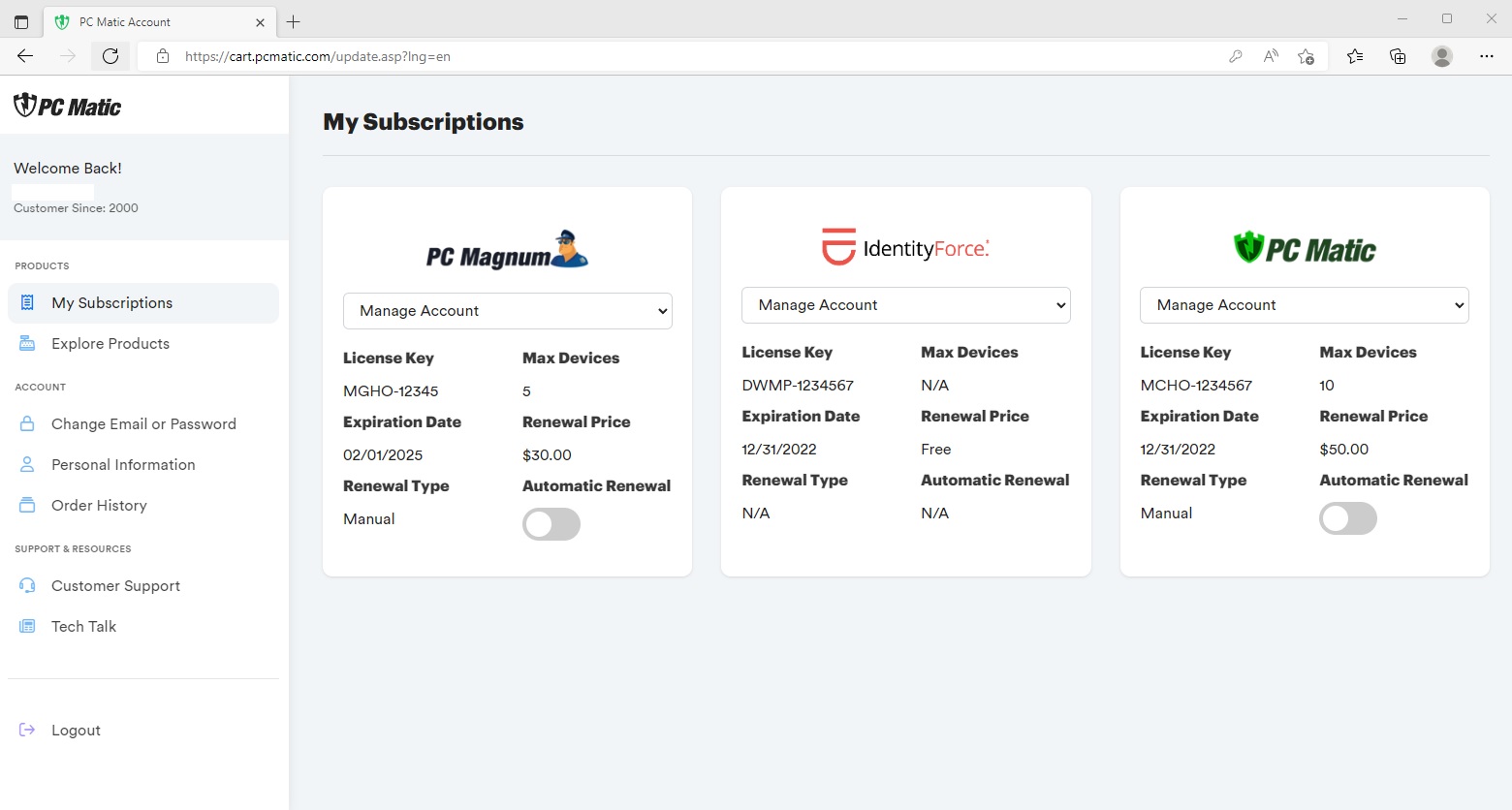This screenshot has height=810, width=1512.
Task: Click the person icon beside Personal Information
Action: click(x=27, y=465)
